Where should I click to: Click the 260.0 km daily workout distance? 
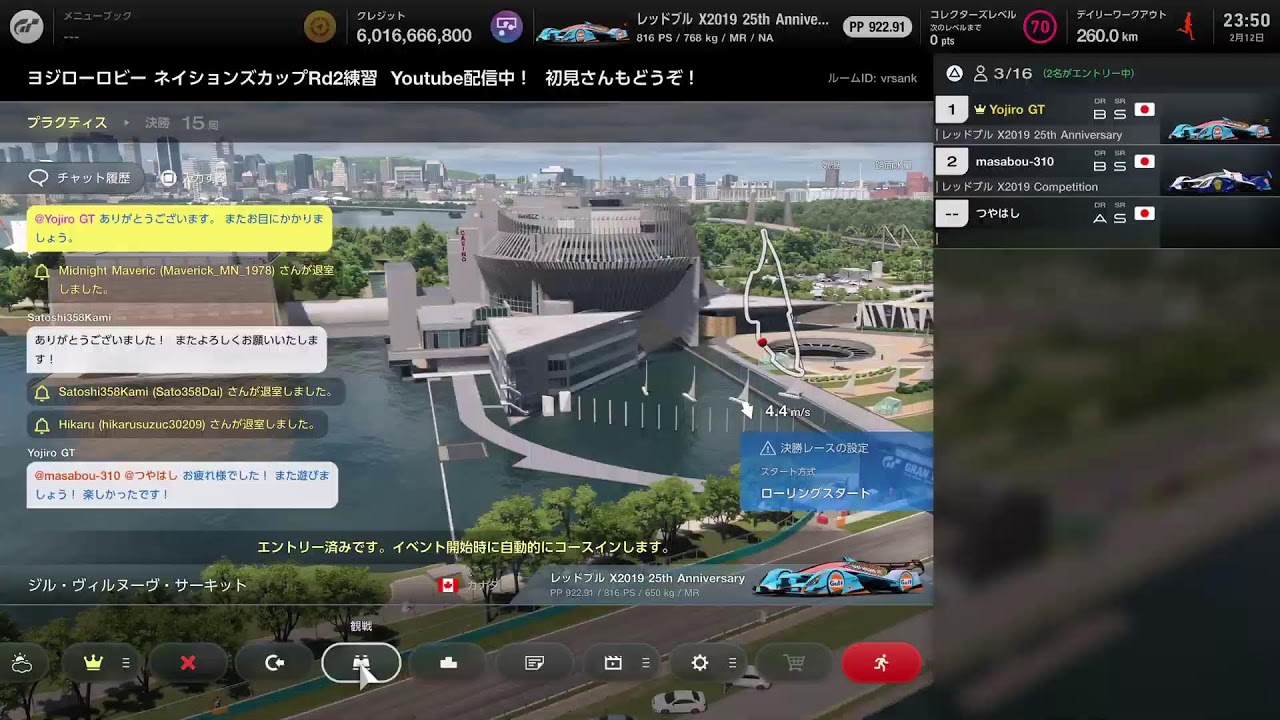tap(1107, 35)
